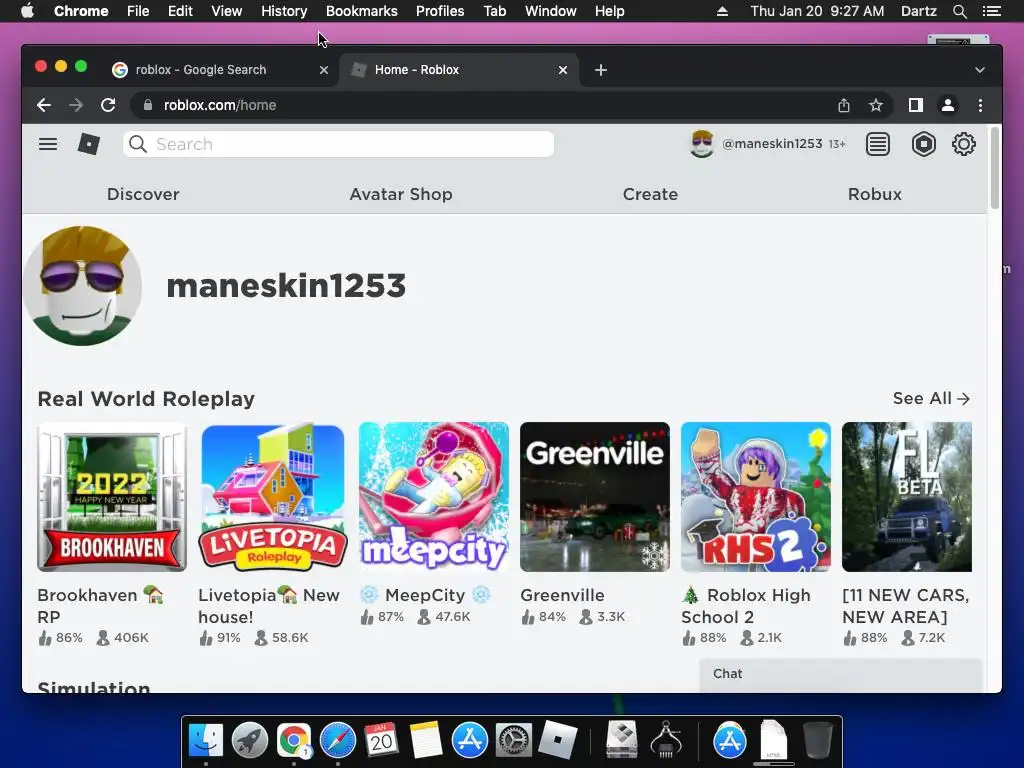Go to the Avatar Shop
Screen dimensions: 1024x768
pyautogui.click(x=400, y=194)
